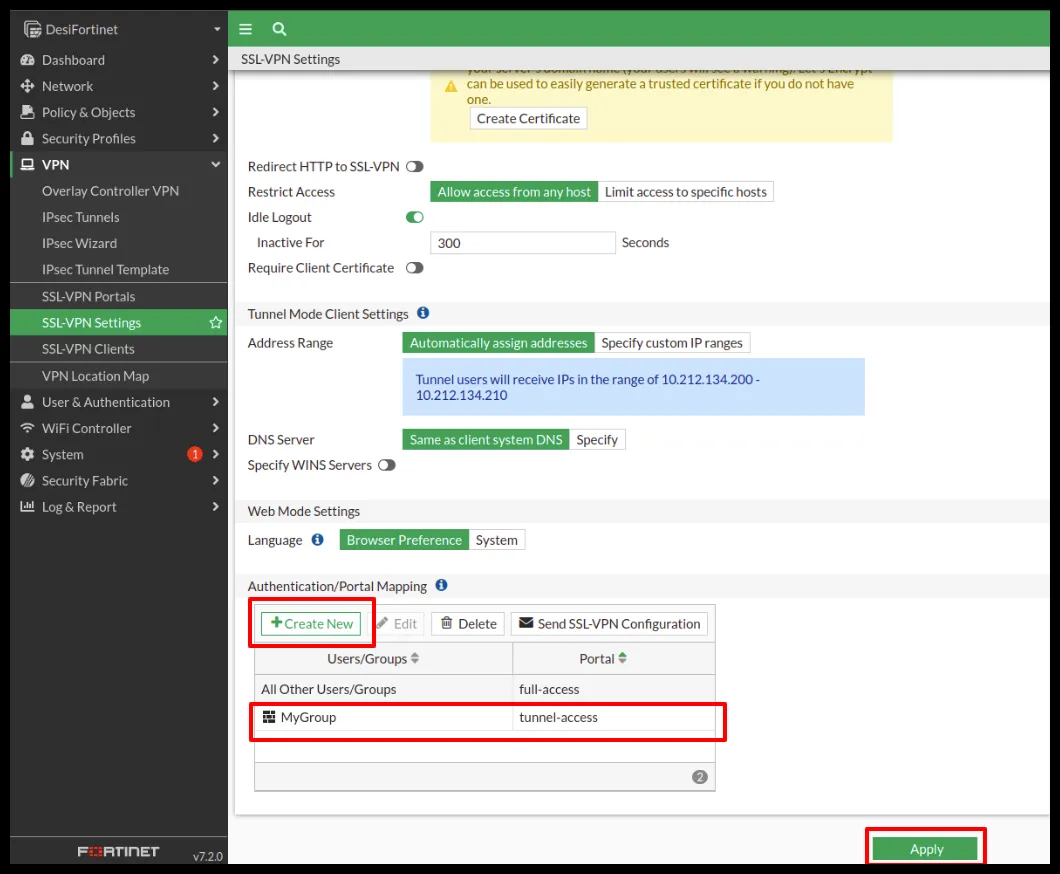Click info icon next to Language
Image resolution: width=1060 pixels, height=874 pixels.
click(318, 539)
